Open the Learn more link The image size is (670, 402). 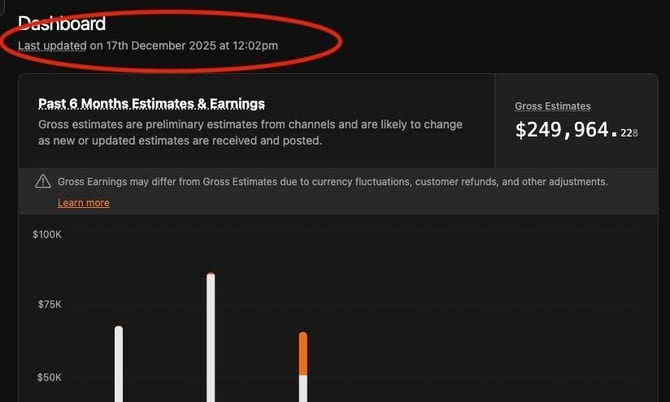click(x=83, y=203)
